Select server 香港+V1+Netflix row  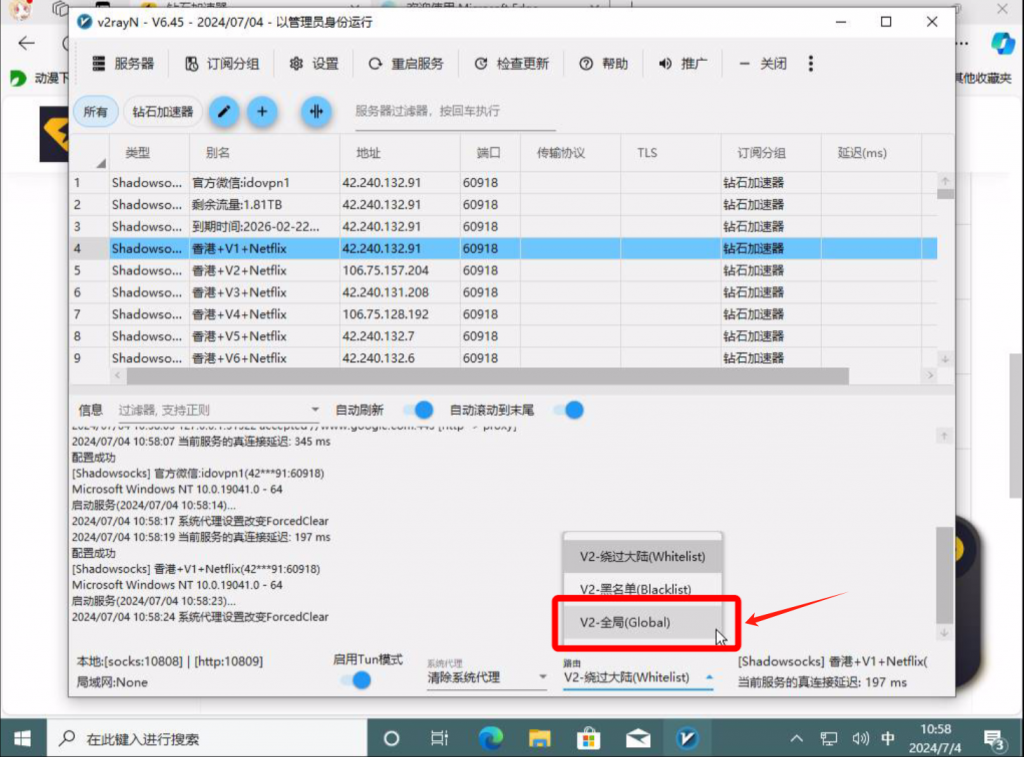503,248
